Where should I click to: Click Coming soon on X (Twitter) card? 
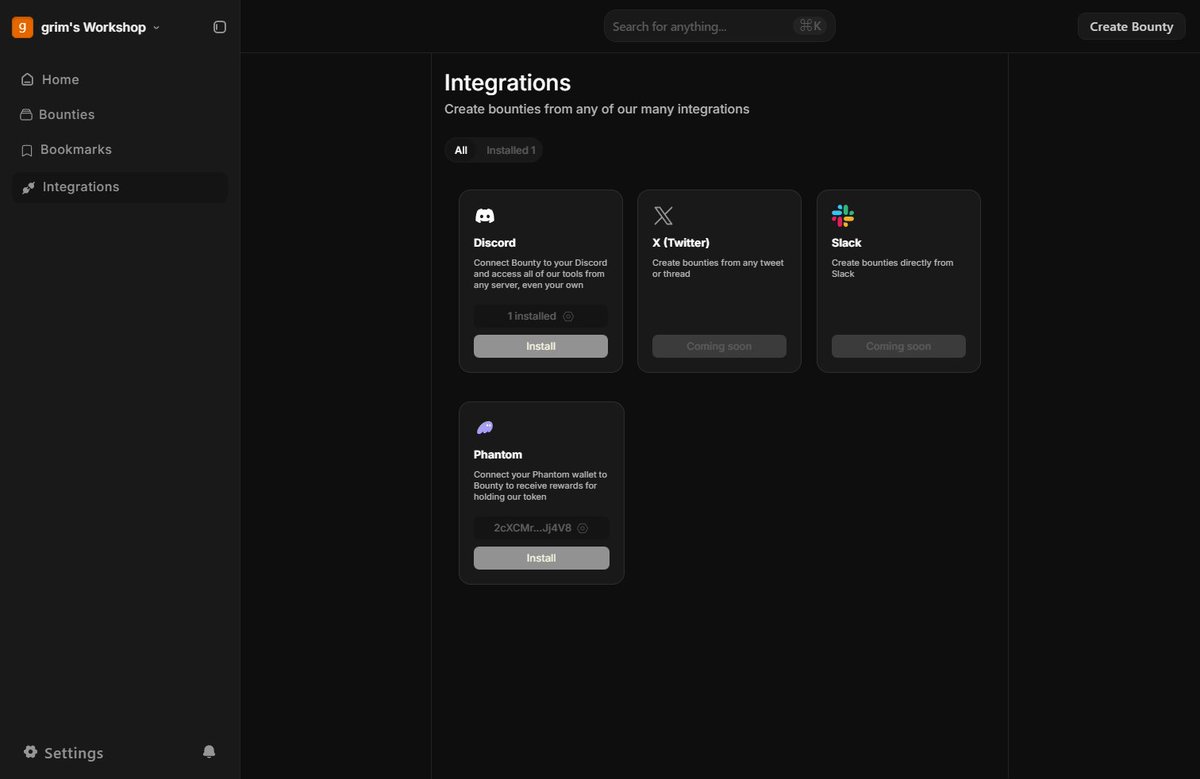point(719,346)
